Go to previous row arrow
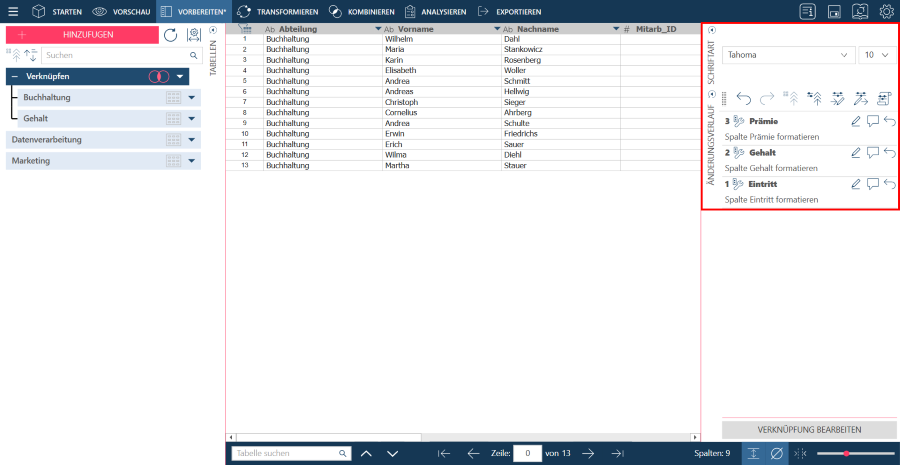This screenshot has height=465, width=900. 474,454
